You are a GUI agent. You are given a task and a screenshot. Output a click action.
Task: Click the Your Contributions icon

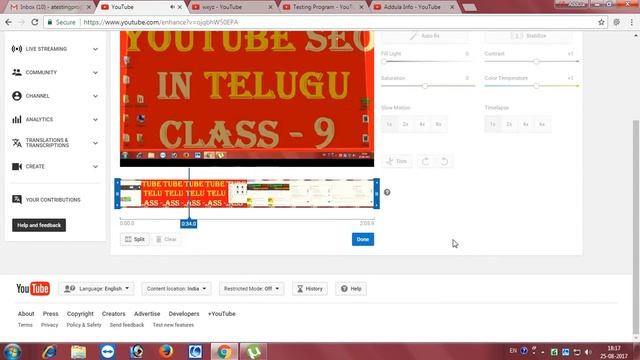point(17,200)
